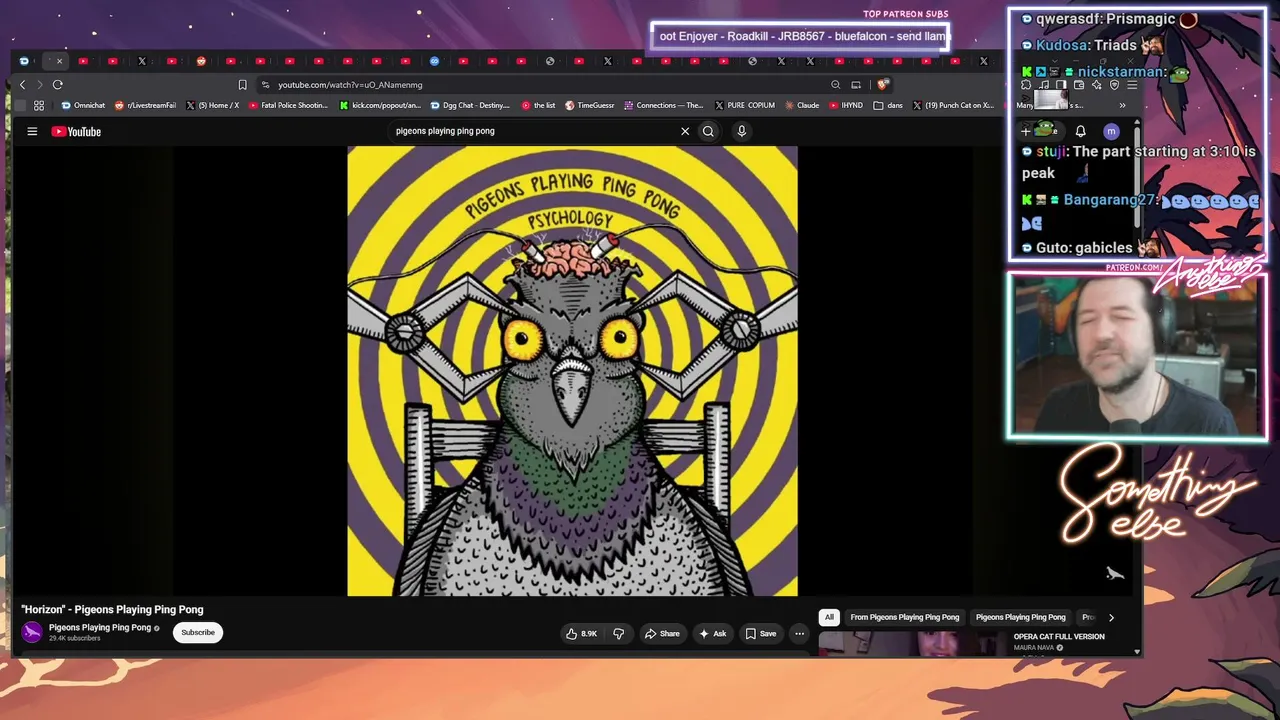The width and height of the screenshot is (1280, 720).
Task: Open the OPERA CAT FULL VERSION video
Action: point(1059,637)
